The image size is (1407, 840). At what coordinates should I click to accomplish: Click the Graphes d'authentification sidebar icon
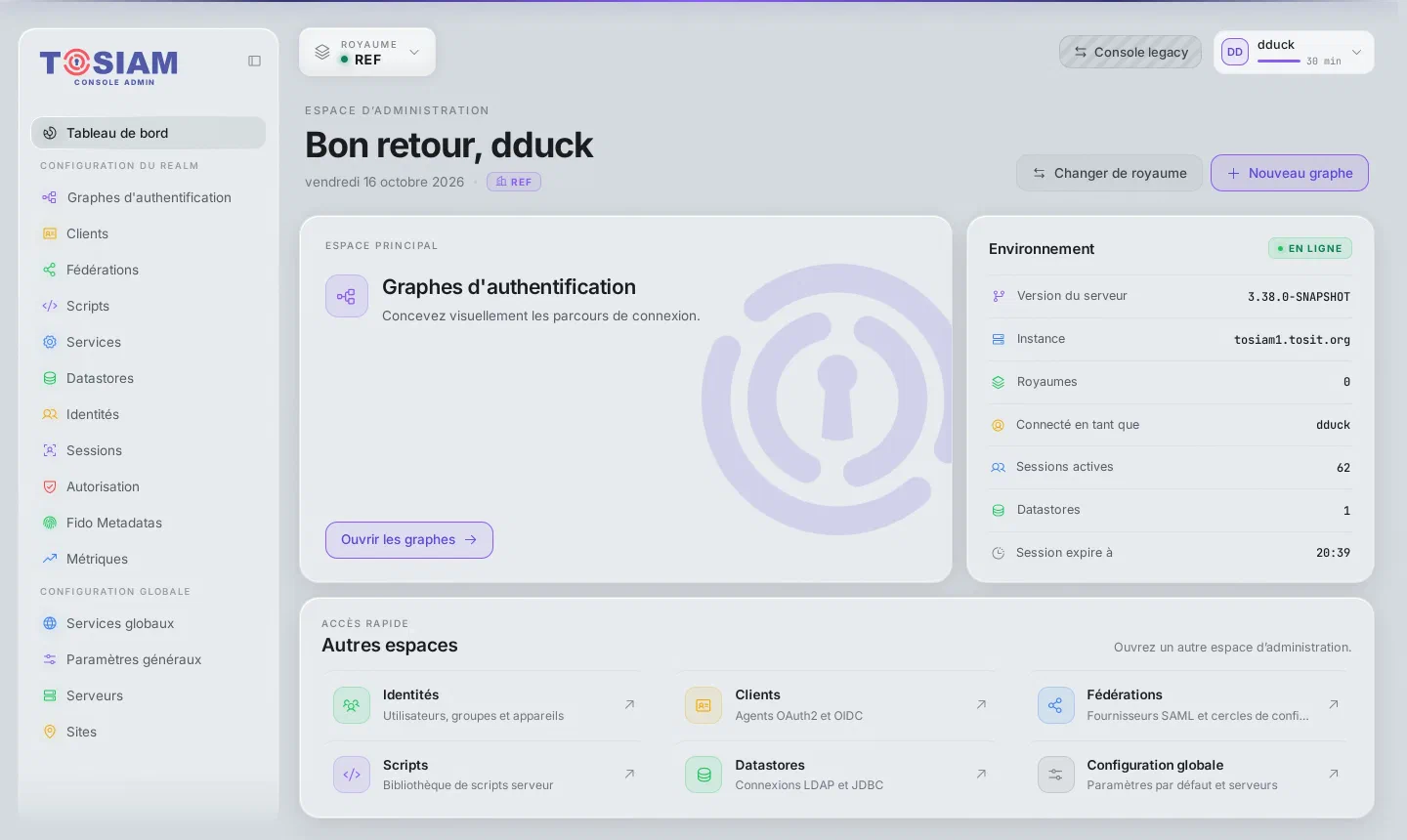[50, 197]
